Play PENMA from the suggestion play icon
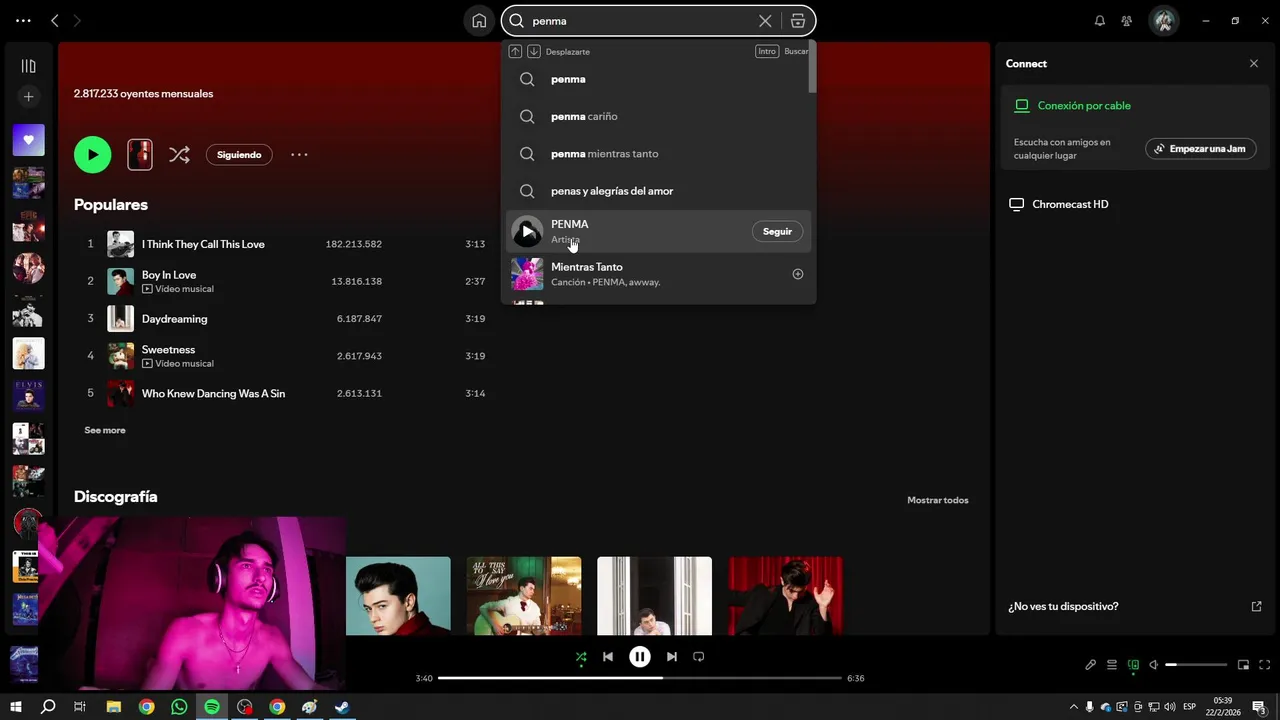1280x720 pixels. (527, 232)
